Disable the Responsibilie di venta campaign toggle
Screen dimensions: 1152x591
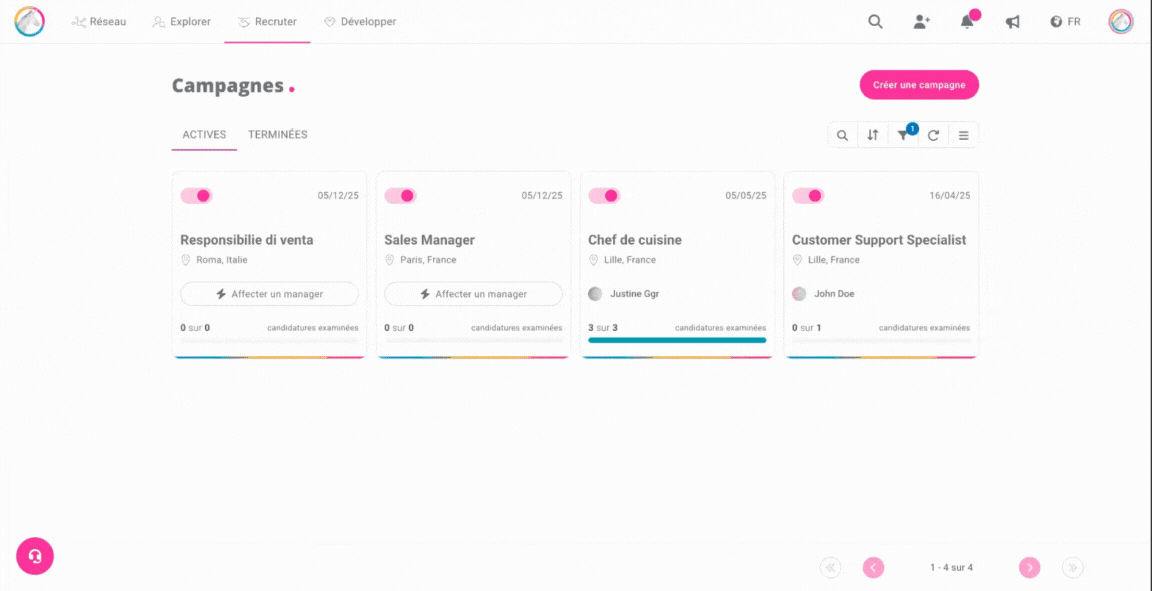point(197,196)
